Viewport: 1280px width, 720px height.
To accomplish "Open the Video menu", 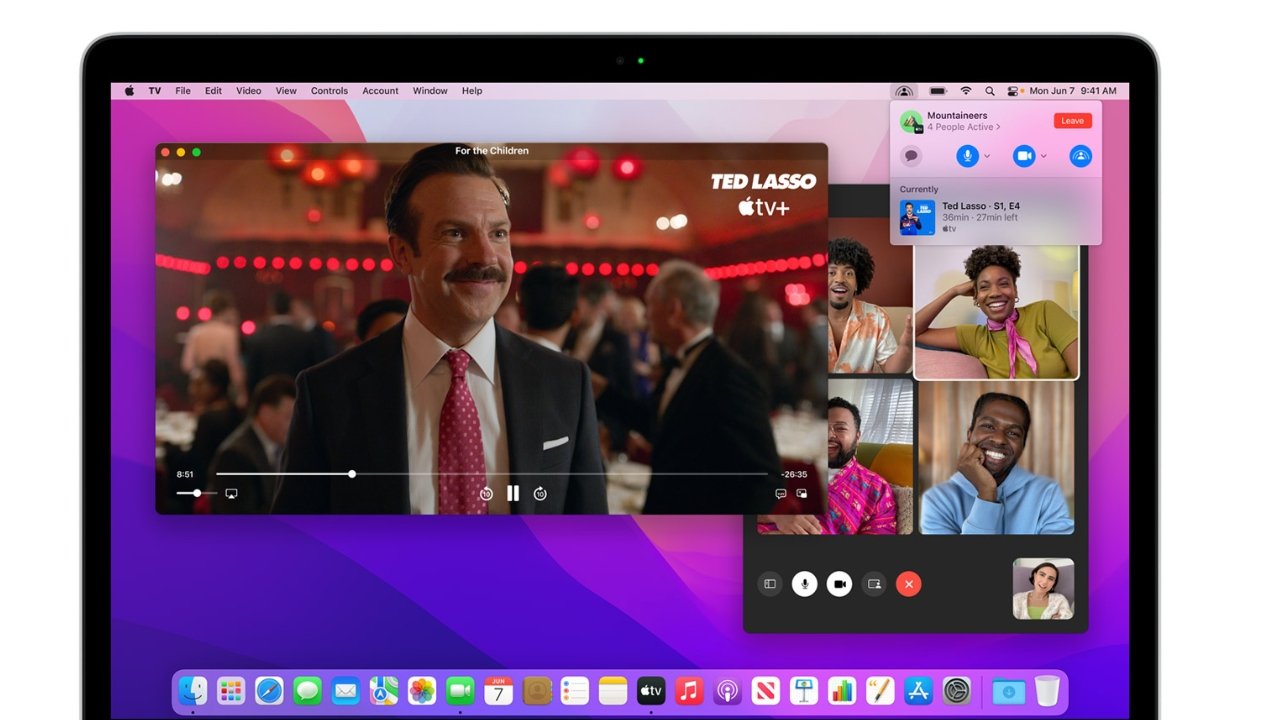I will coord(248,91).
